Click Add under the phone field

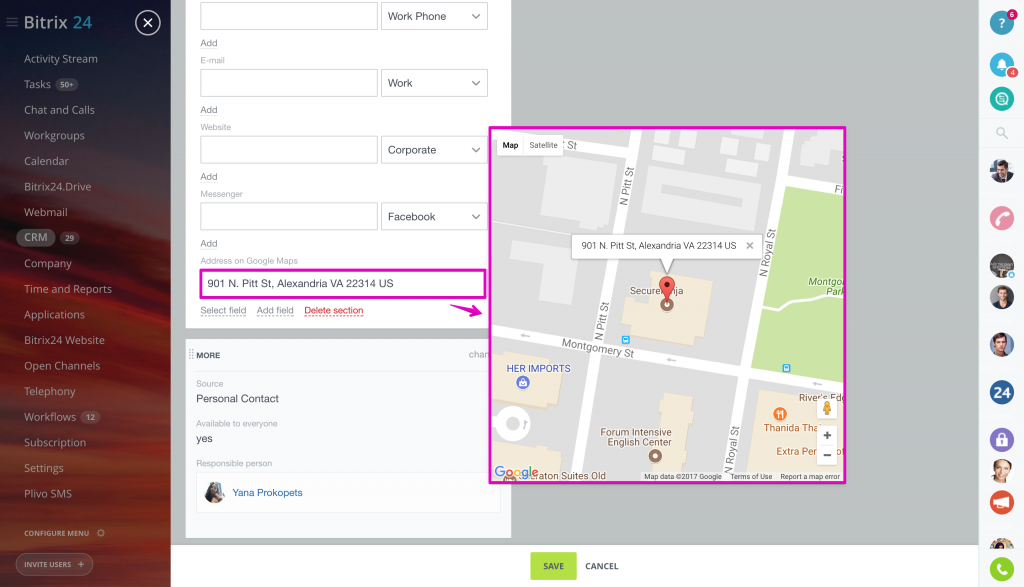point(209,43)
